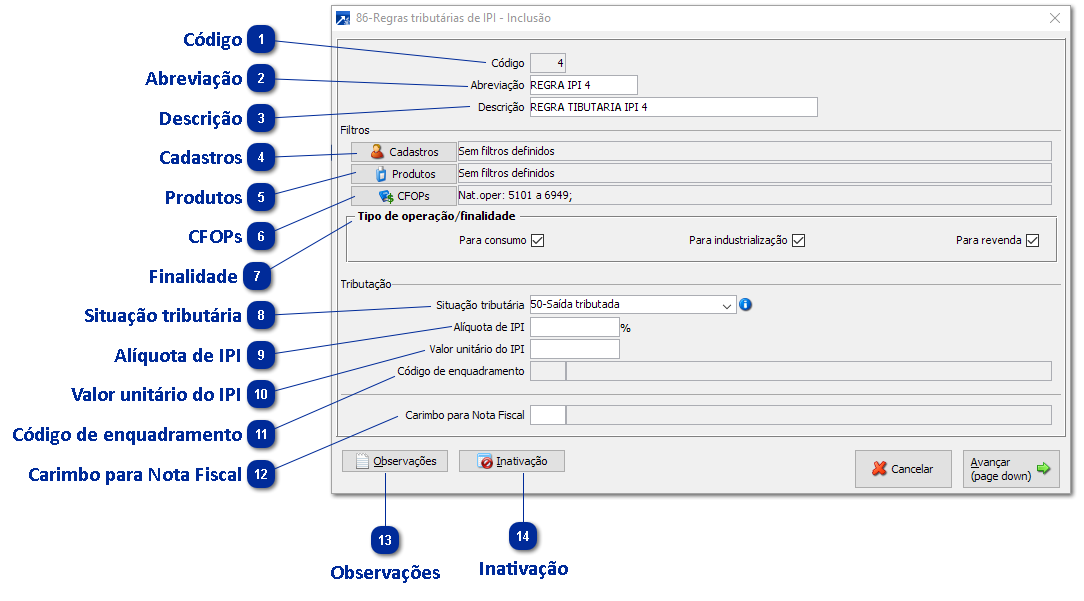Click the Descrição input field
The width and height of the screenshot is (1084, 601).
[673, 107]
